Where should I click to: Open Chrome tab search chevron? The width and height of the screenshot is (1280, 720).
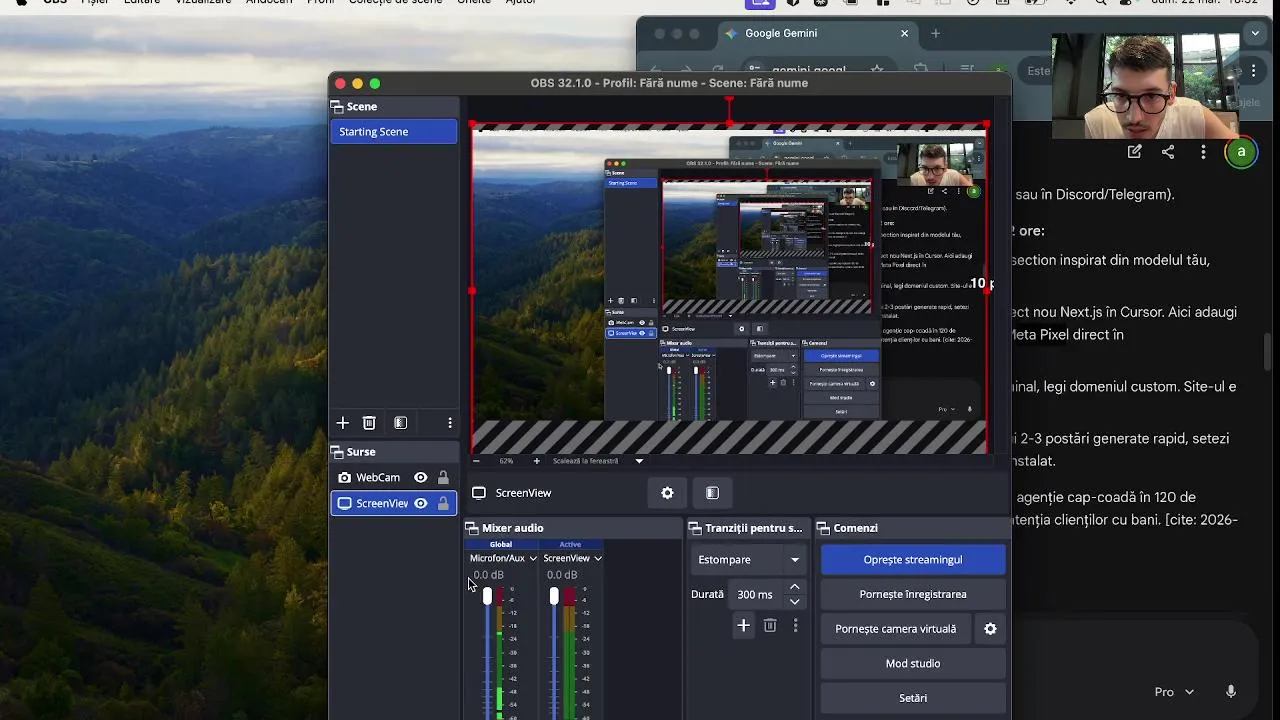(x=1255, y=33)
